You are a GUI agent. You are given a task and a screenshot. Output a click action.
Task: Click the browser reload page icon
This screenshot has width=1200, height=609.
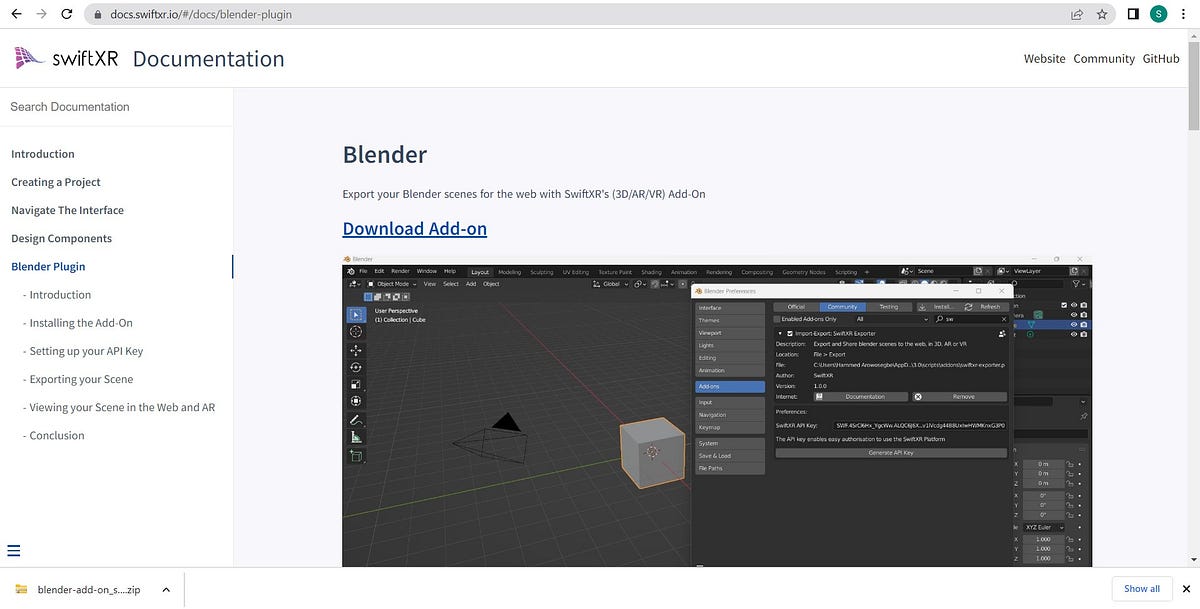pos(66,14)
